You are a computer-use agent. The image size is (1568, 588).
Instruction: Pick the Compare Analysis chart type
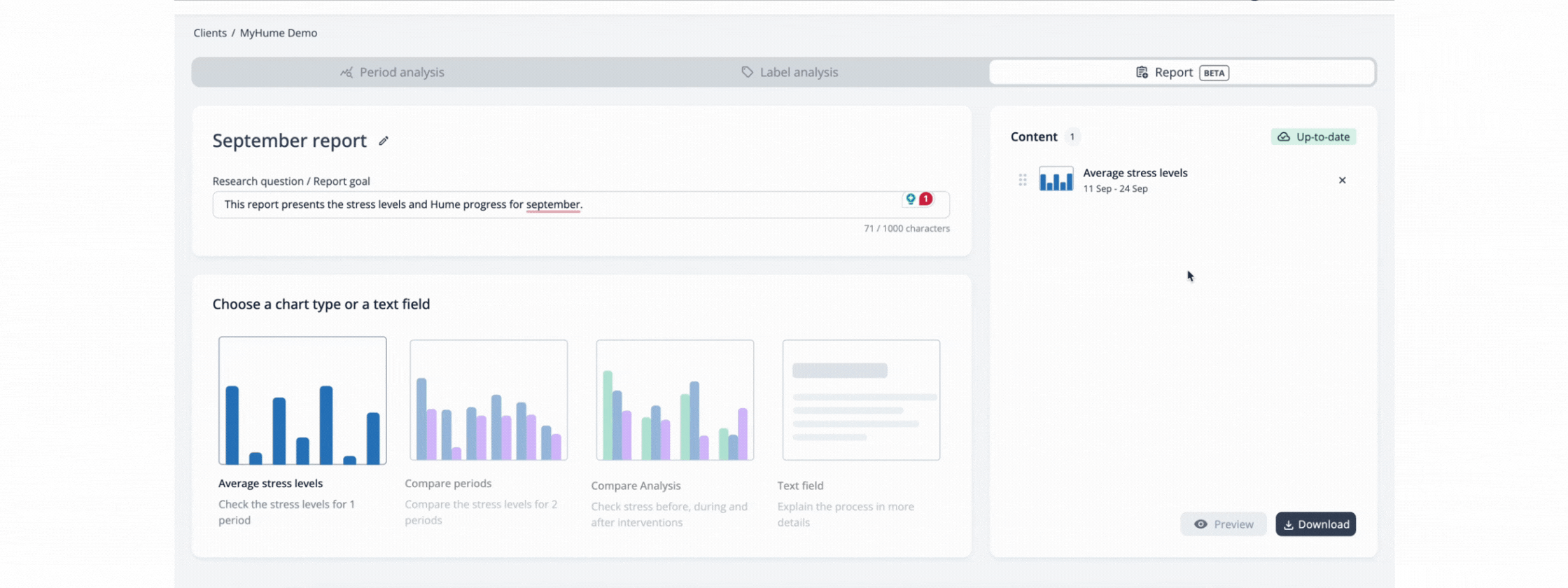[x=674, y=400]
